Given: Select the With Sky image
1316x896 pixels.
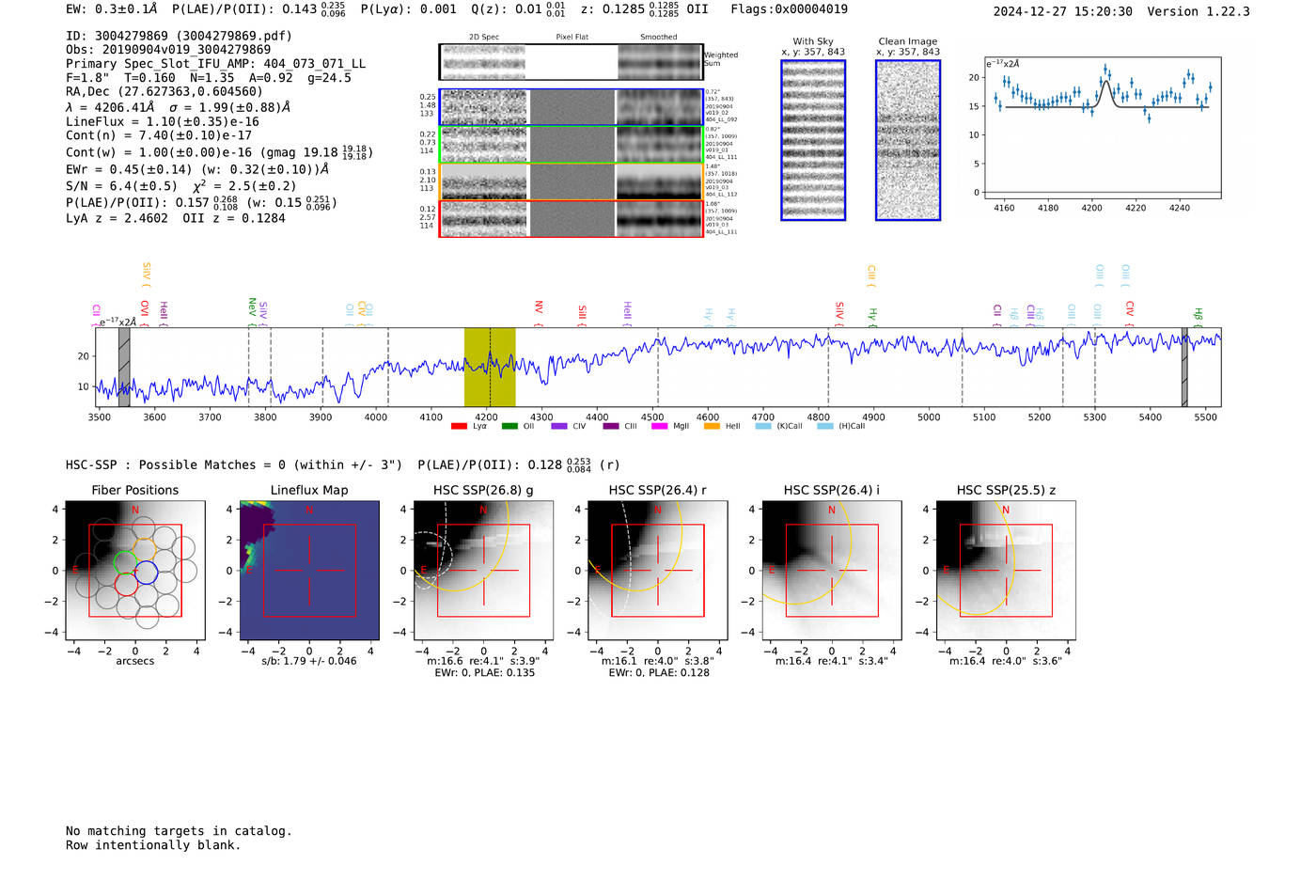Looking at the screenshot, I should [813, 140].
